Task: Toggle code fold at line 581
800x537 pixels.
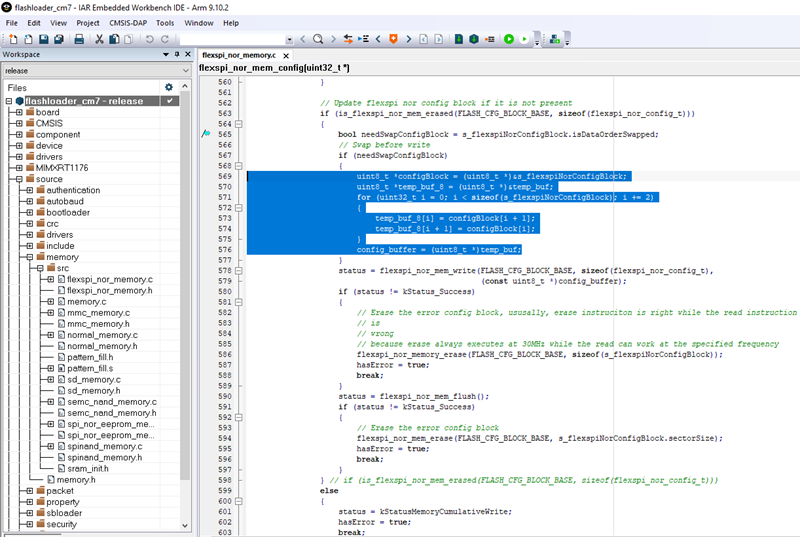Action: click(x=238, y=302)
